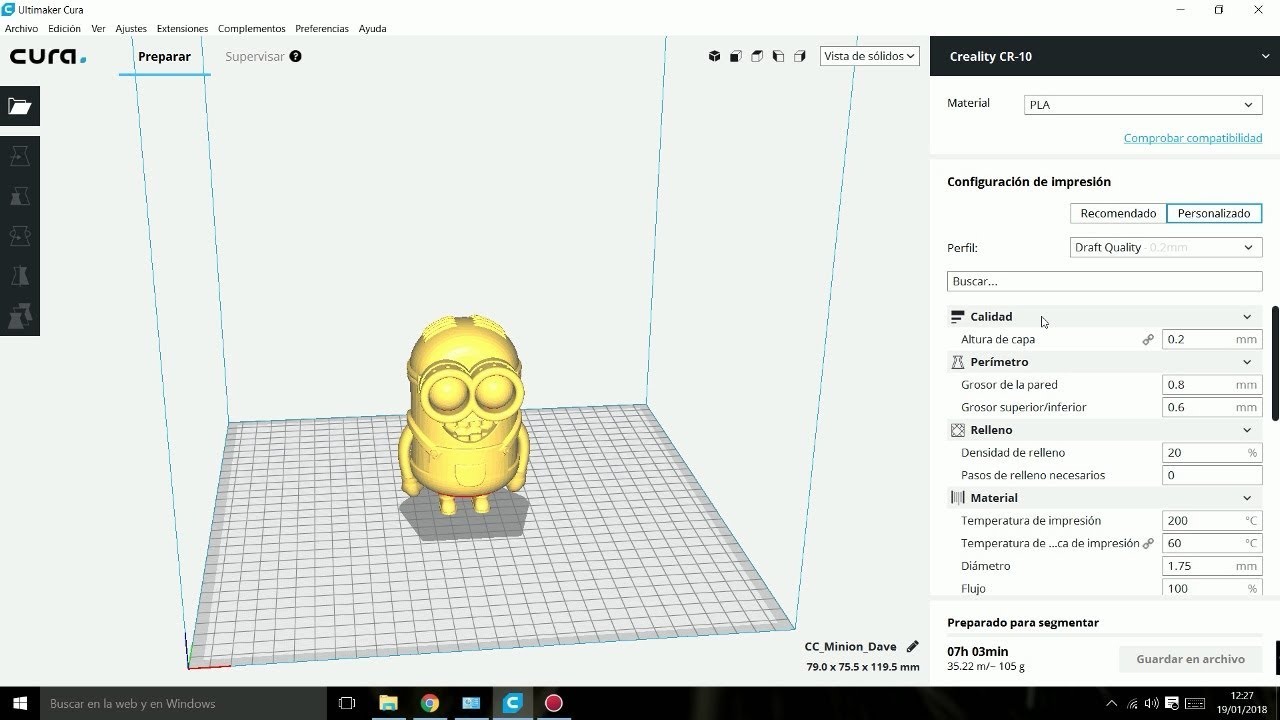The image size is (1280, 720).
Task: Open File Explorer from taskbar
Action: tap(388, 703)
